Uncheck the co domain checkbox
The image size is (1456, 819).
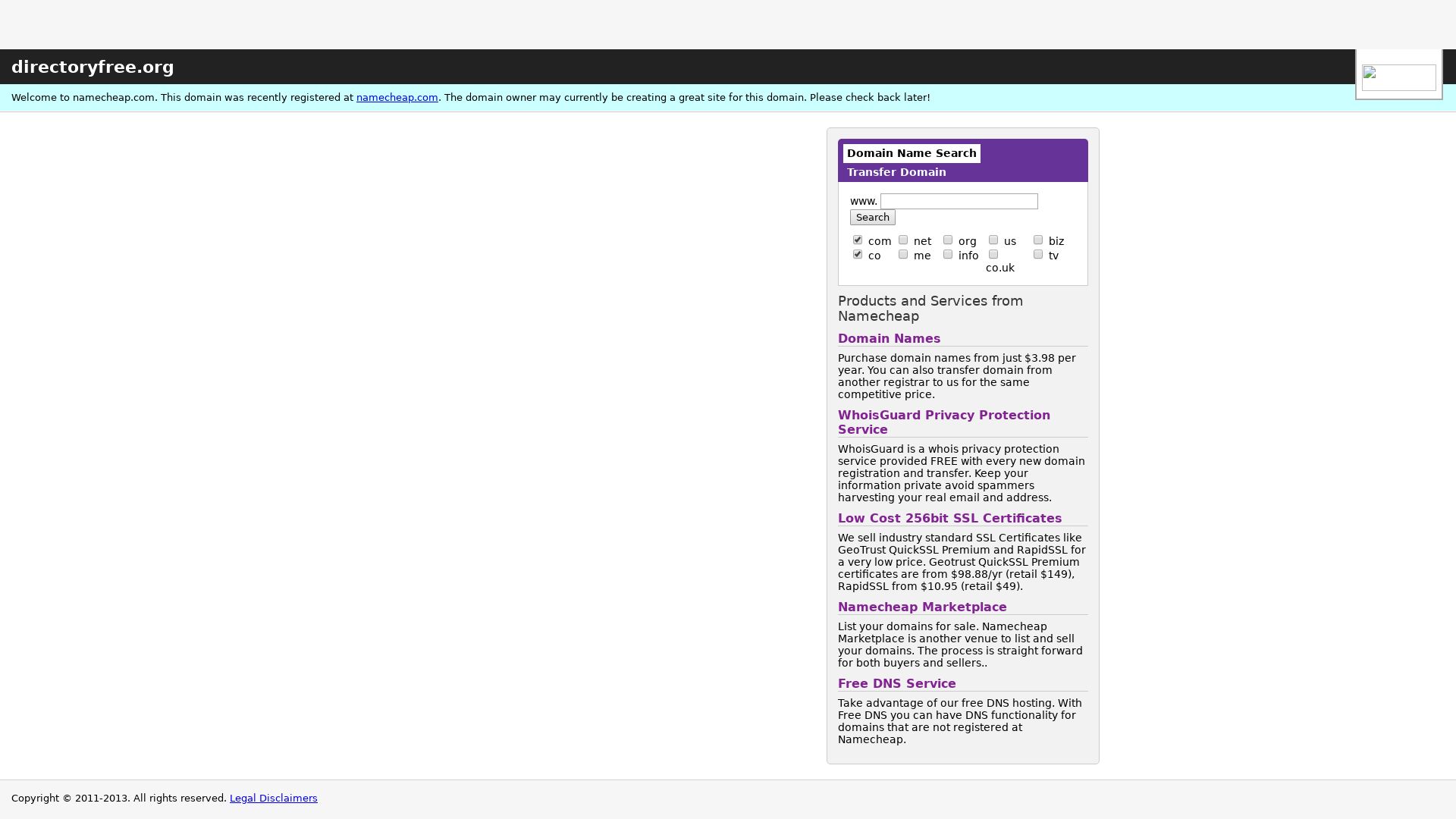[858, 255]
